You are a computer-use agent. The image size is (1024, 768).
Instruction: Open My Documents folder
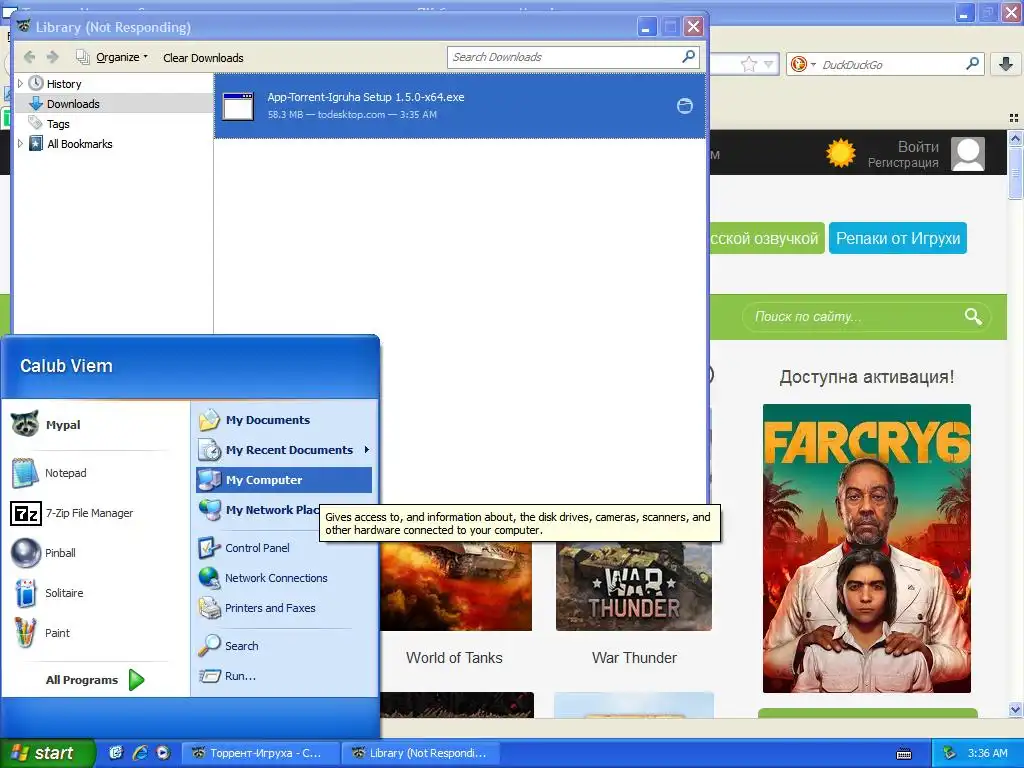(x=283, y=420)
